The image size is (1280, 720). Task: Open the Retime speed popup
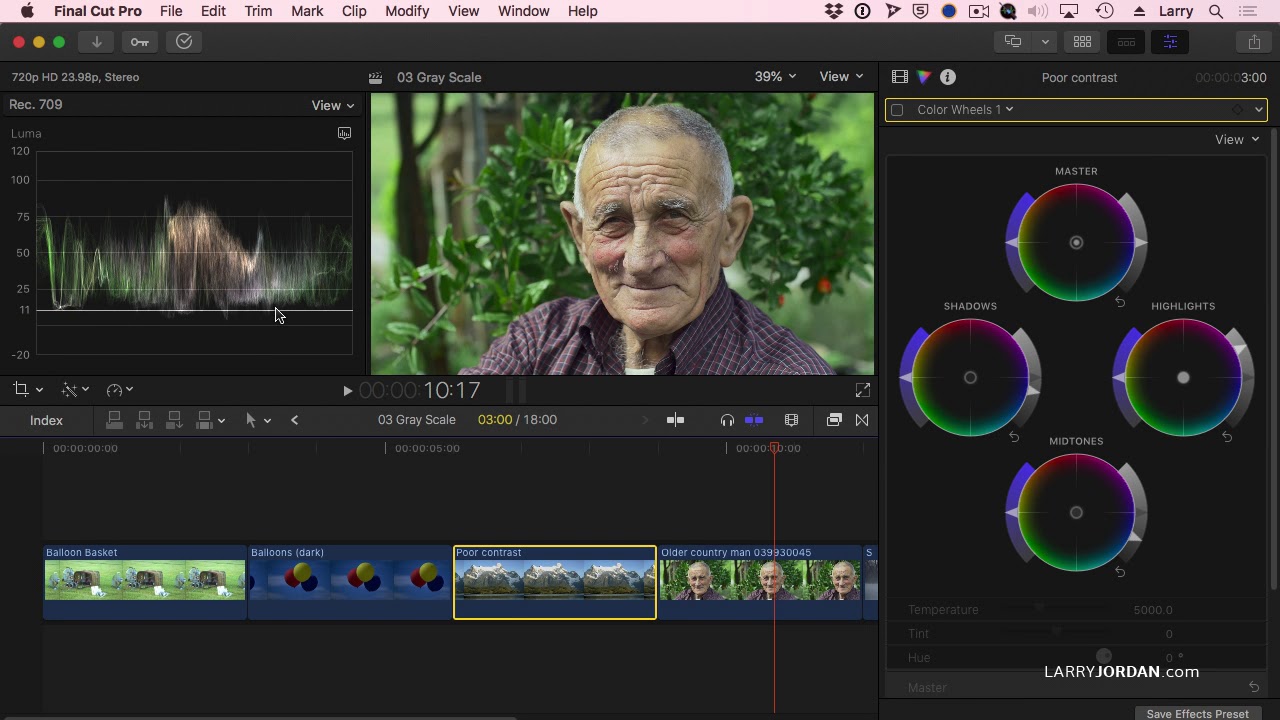(x=120, y=390)
